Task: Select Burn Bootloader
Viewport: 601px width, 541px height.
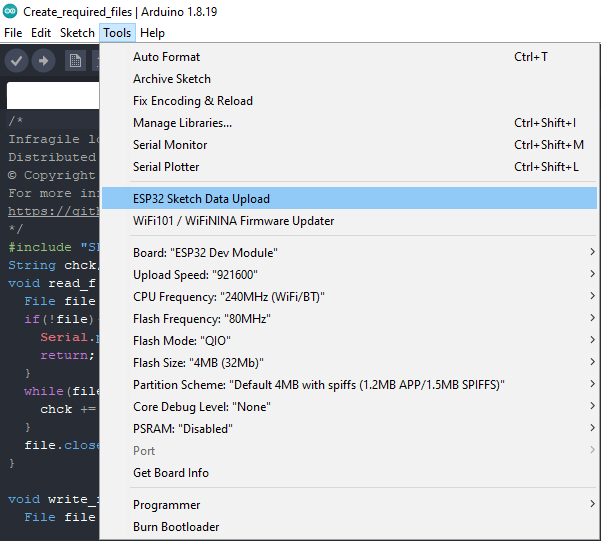Action: tap(349, 527)
